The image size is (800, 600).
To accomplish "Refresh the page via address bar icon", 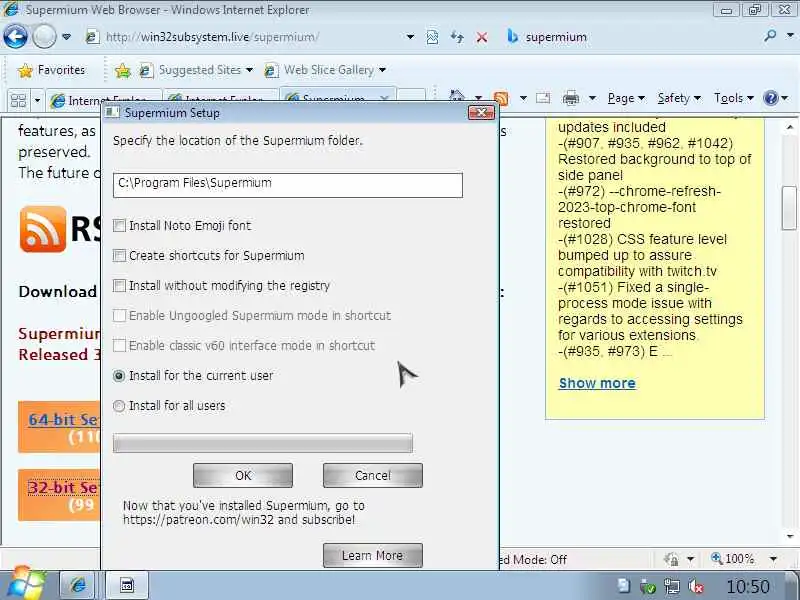I will pos(457,37).
